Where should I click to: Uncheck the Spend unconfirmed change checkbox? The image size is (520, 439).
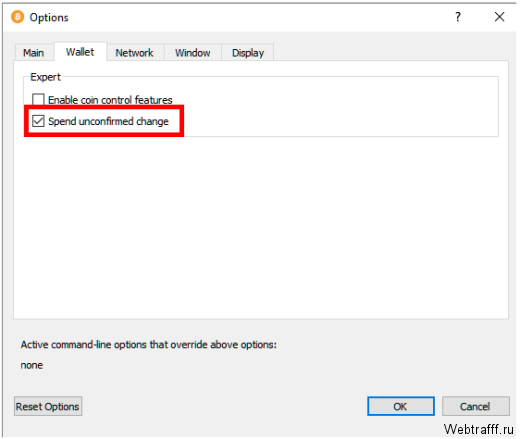[38, 121]
